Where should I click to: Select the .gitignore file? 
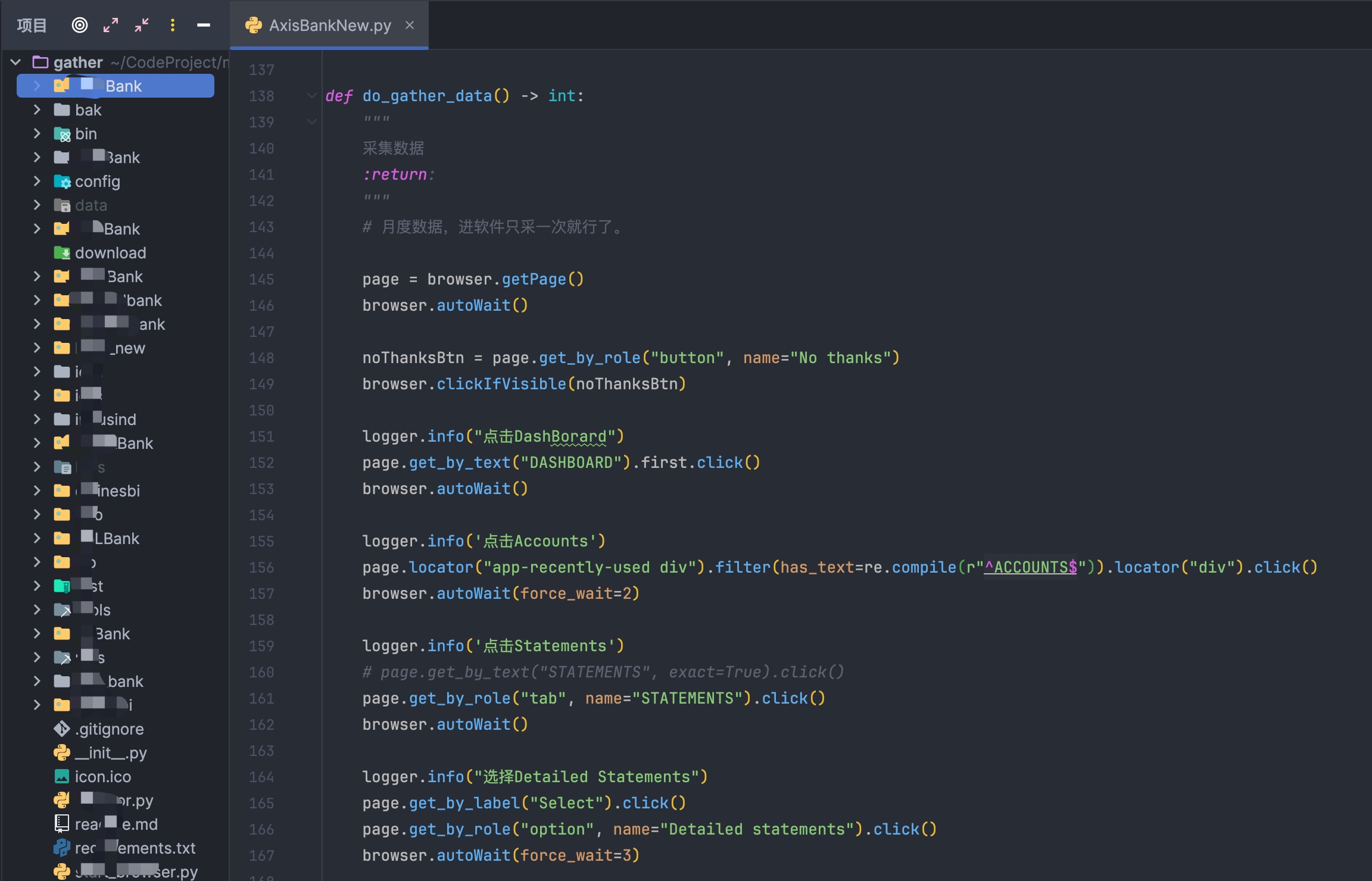point(110,729)
